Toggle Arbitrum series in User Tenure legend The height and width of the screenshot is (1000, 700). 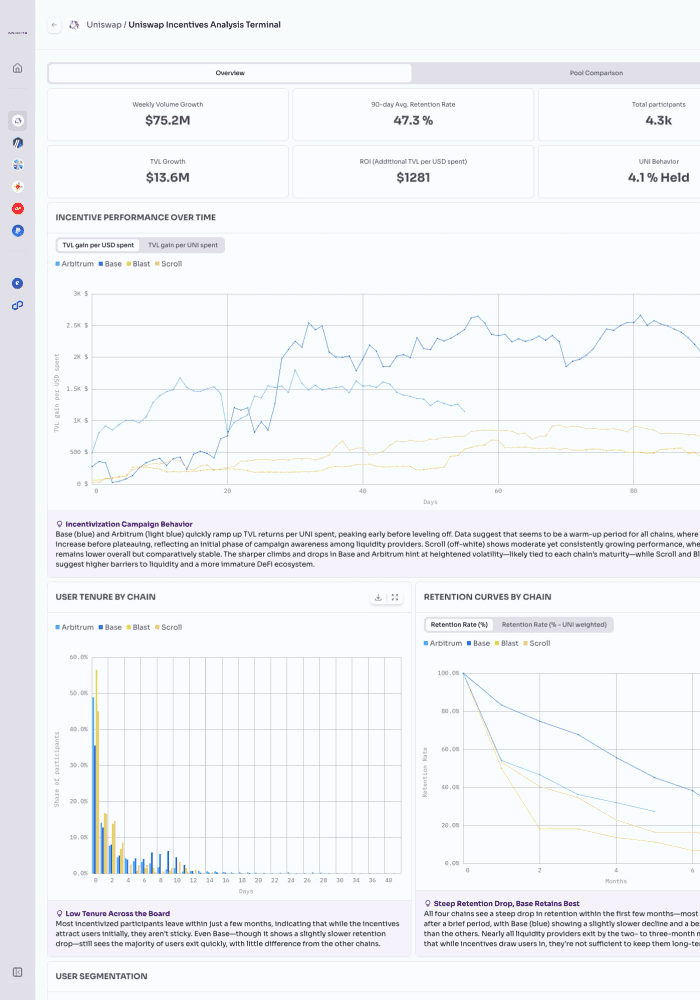click(75, 628)
